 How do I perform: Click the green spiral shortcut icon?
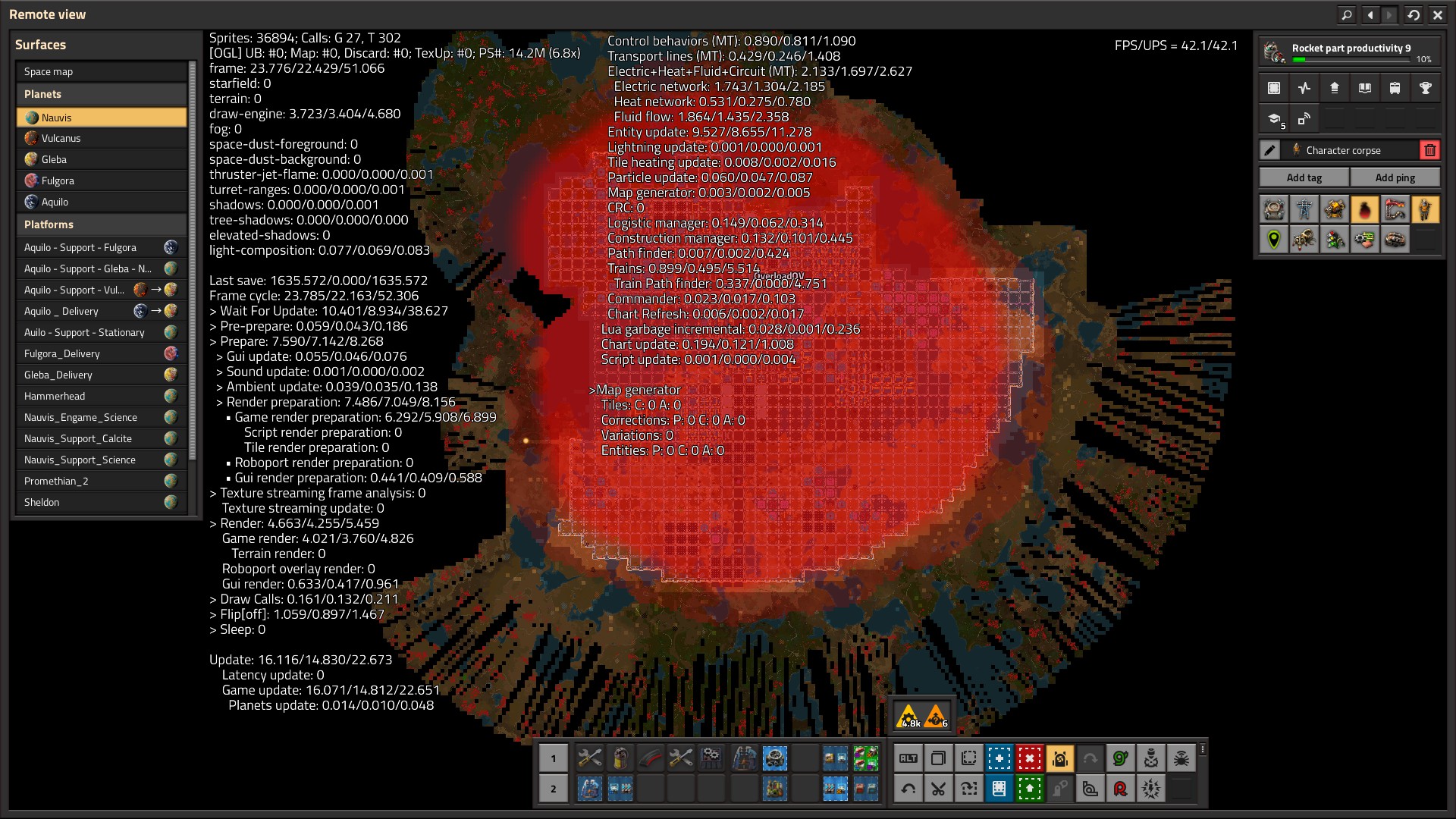[x=1121, y=758]
